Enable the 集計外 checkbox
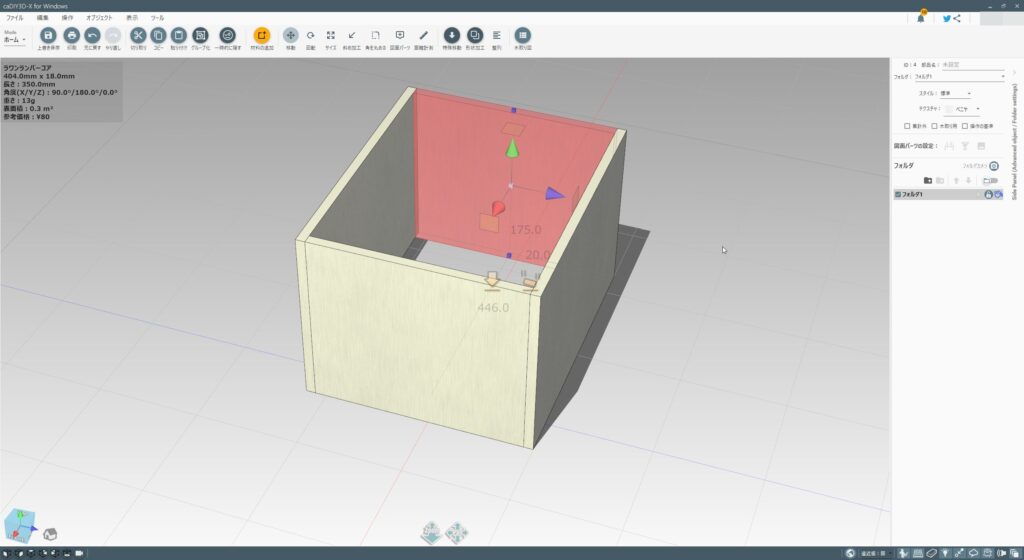Screen dimensions: 1024x560 (x=907, y=126)
